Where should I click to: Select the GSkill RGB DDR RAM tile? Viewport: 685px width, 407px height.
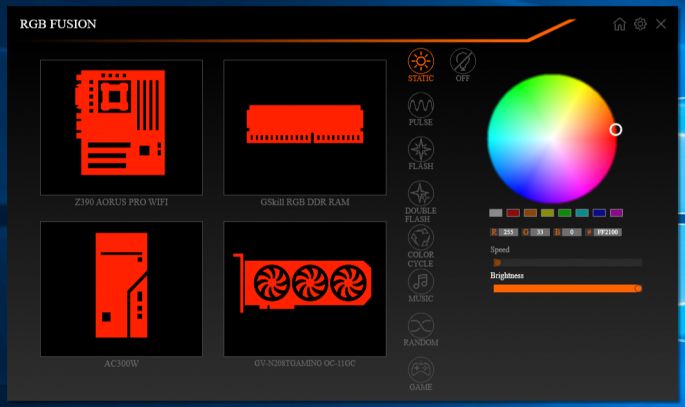click(x=304, y=127)
